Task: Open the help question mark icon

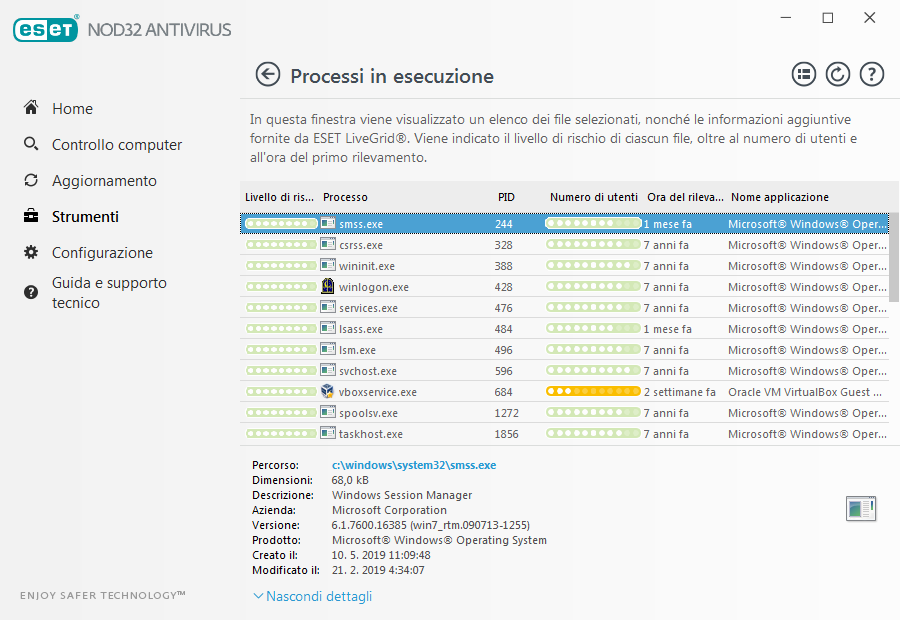Action: point(871,75)
